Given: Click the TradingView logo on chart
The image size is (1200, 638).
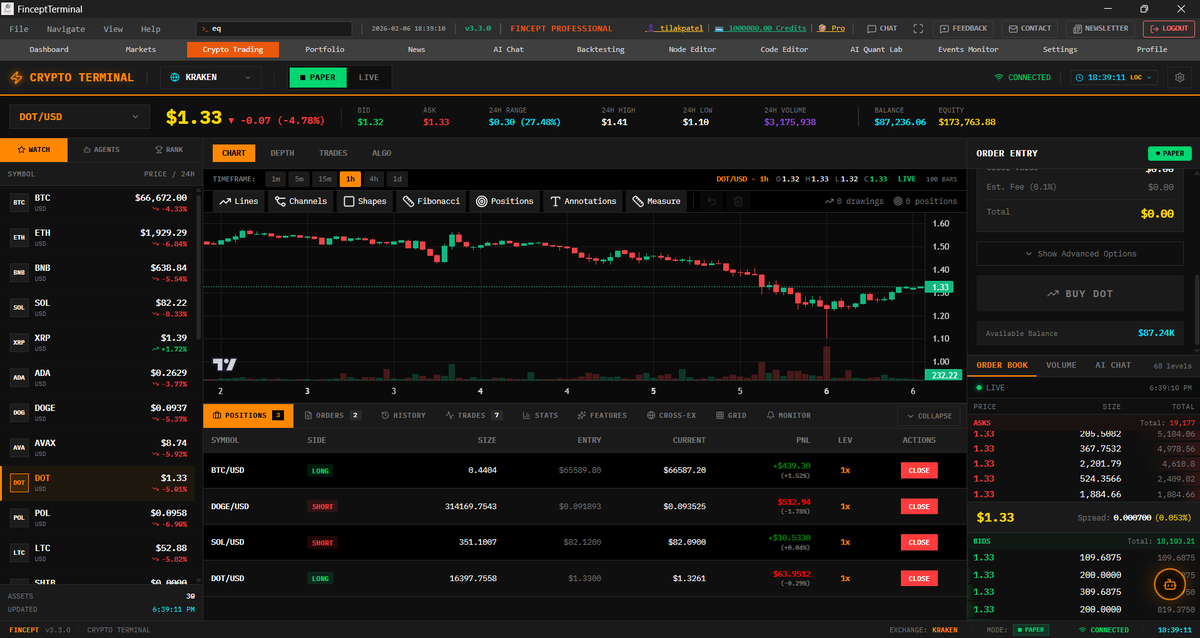Looking at the screenshot, I should coord(224,366).
